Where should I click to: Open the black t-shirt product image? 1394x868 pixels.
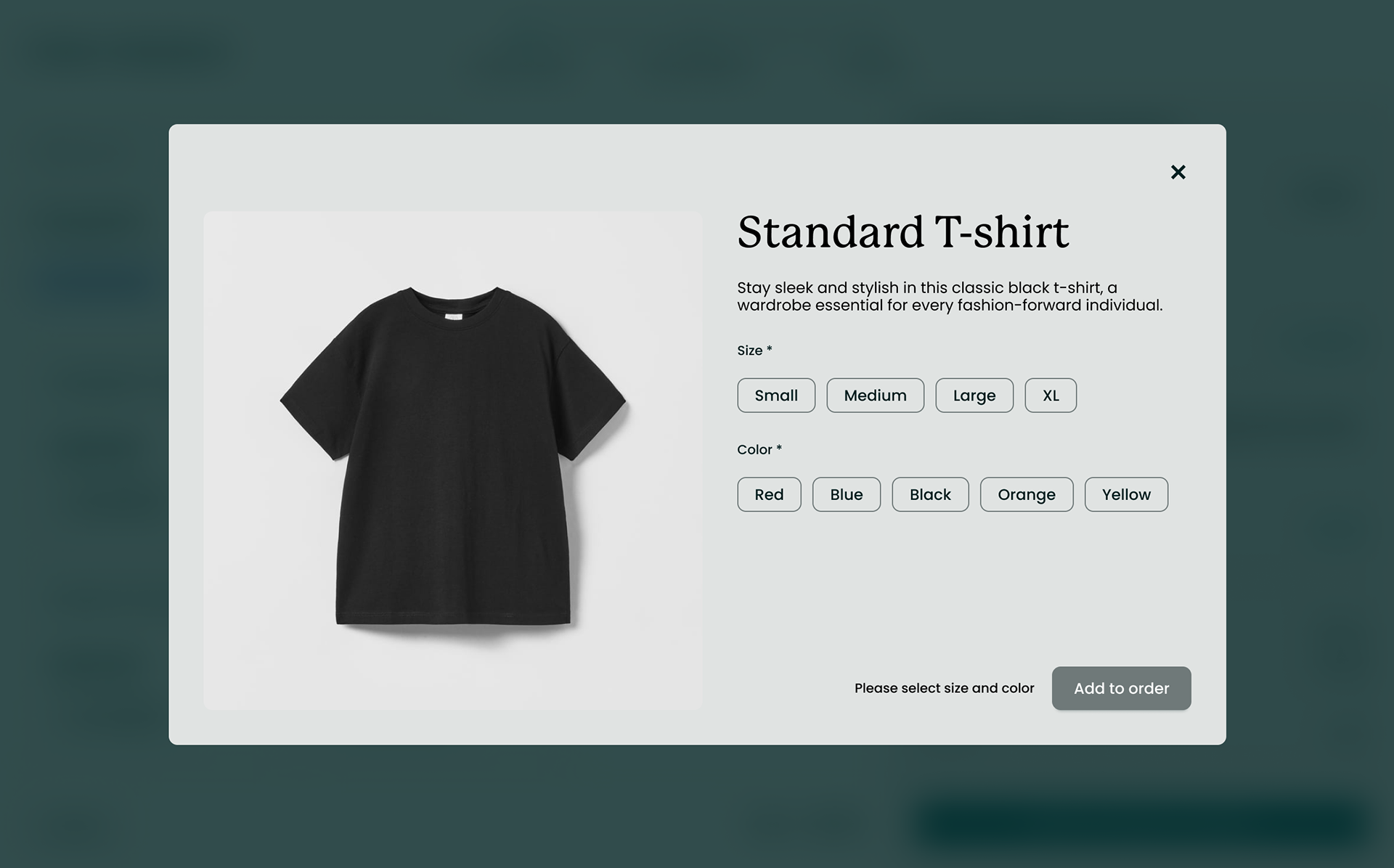453,460
